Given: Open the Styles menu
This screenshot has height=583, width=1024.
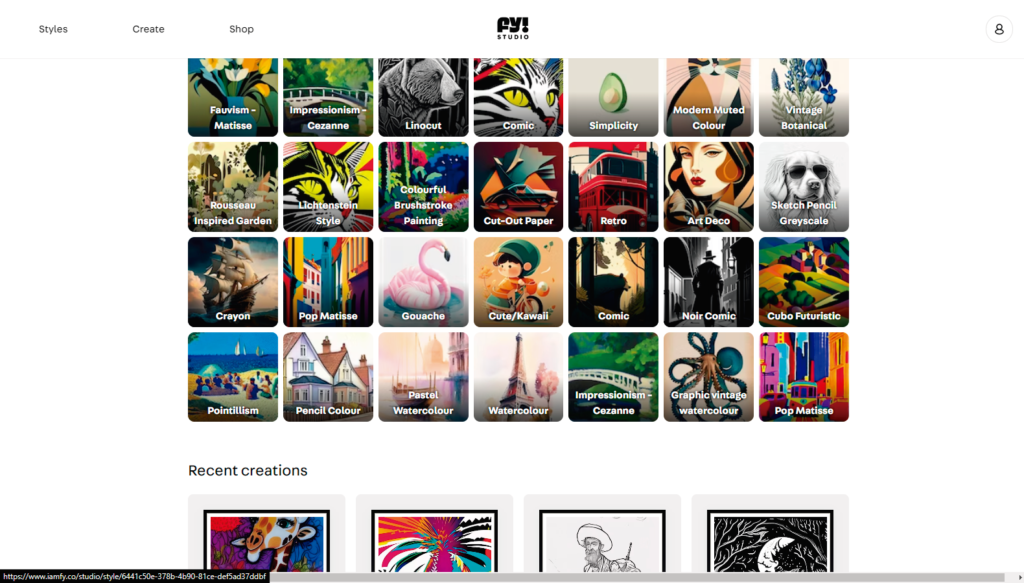Looking at the screenshot, I should [x=53, y=29].
